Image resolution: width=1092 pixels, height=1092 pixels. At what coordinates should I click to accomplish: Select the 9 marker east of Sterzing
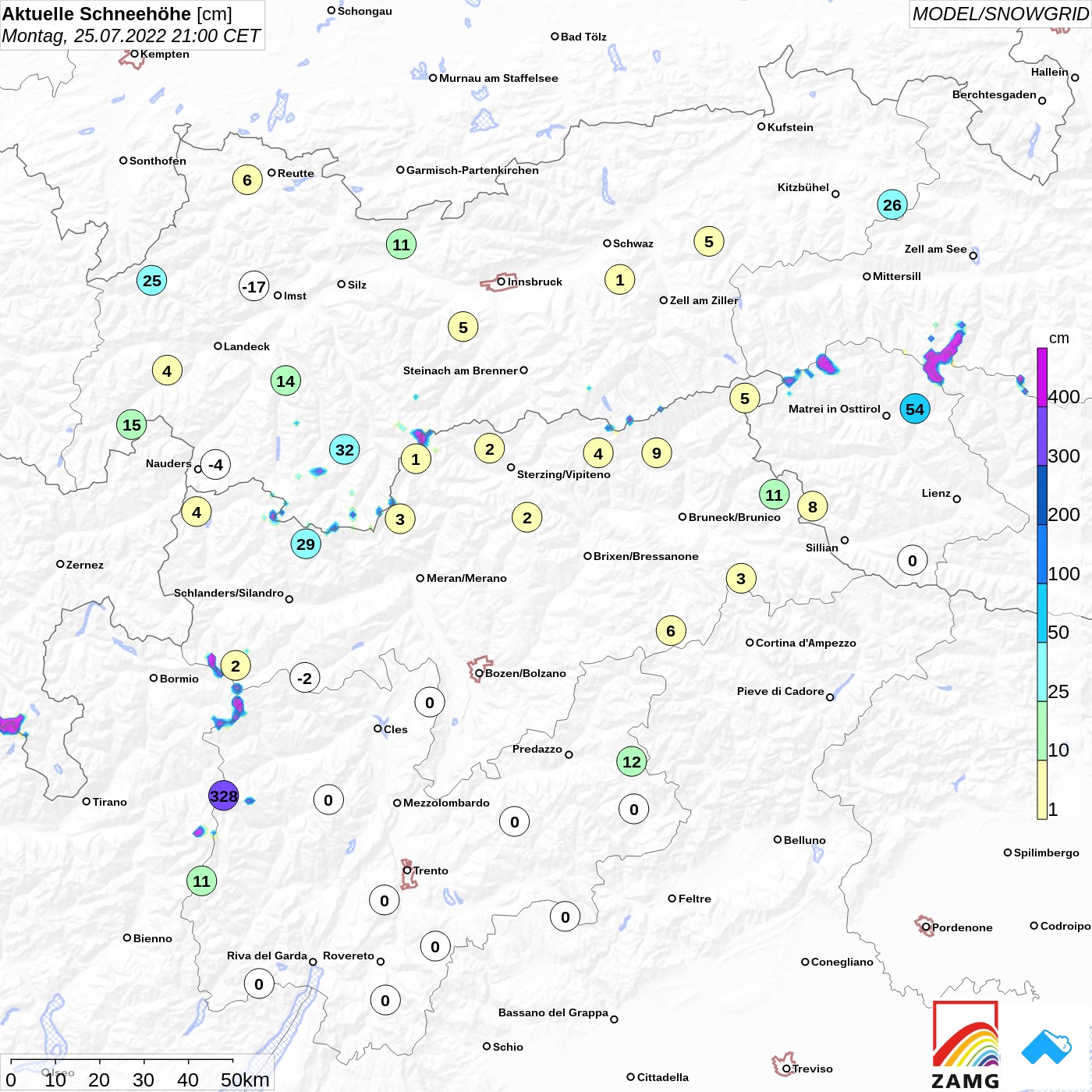(657, 453)
